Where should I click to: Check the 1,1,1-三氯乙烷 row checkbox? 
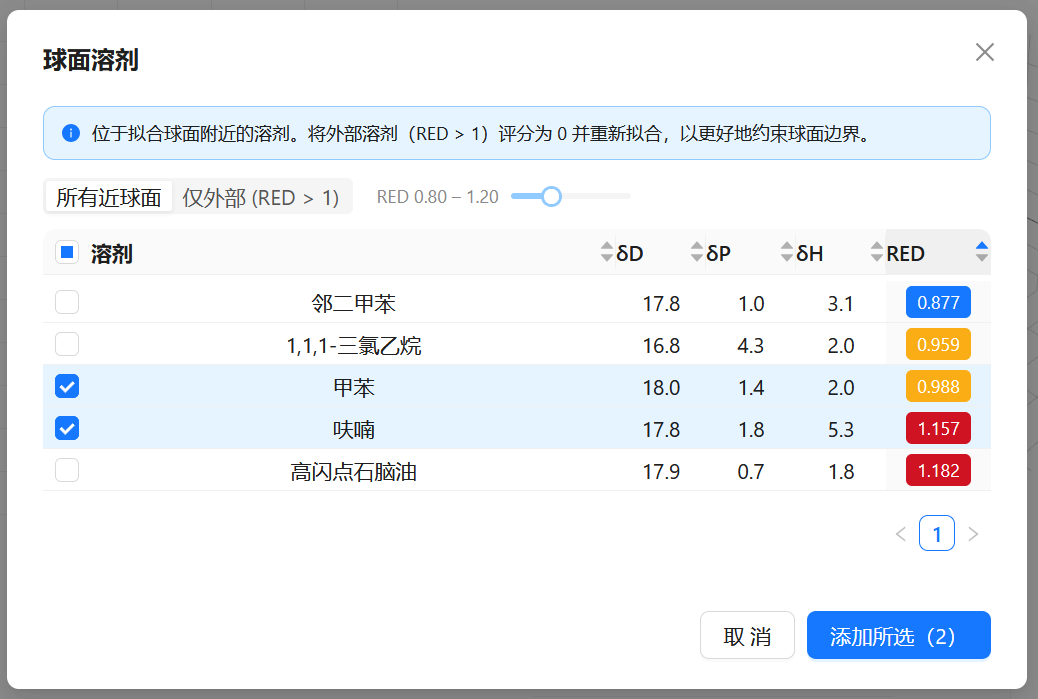pyautogui.click(x=67, y=344)
